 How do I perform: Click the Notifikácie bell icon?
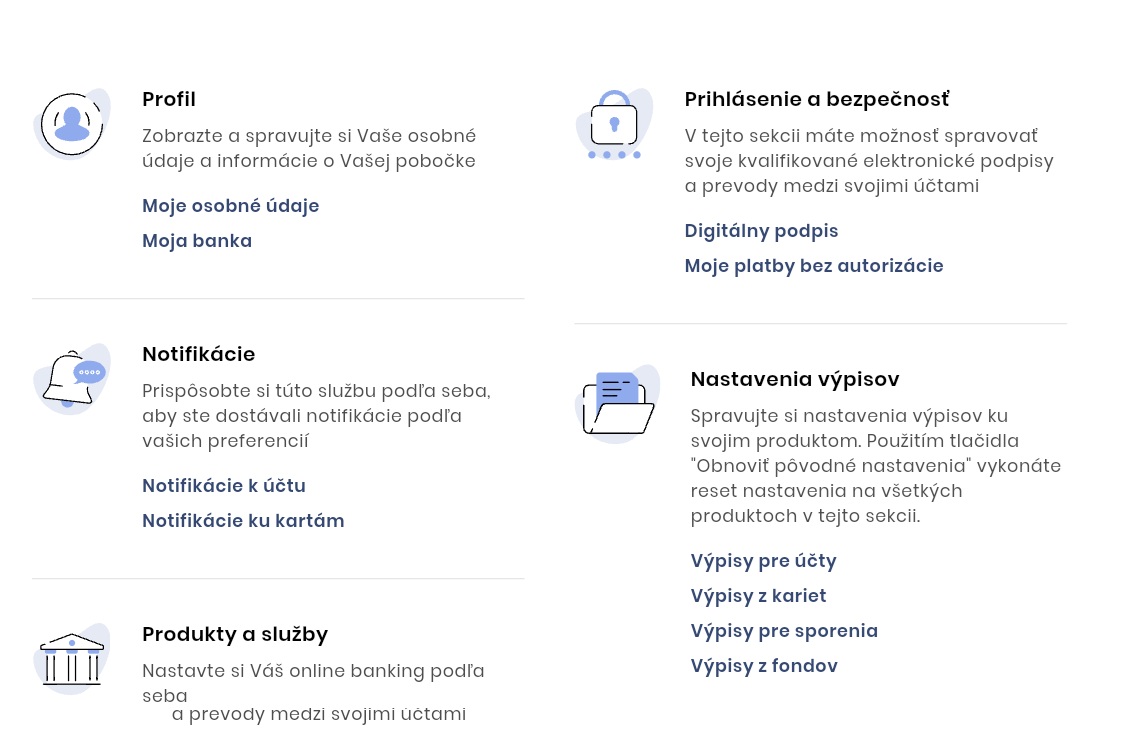point(72,379)
